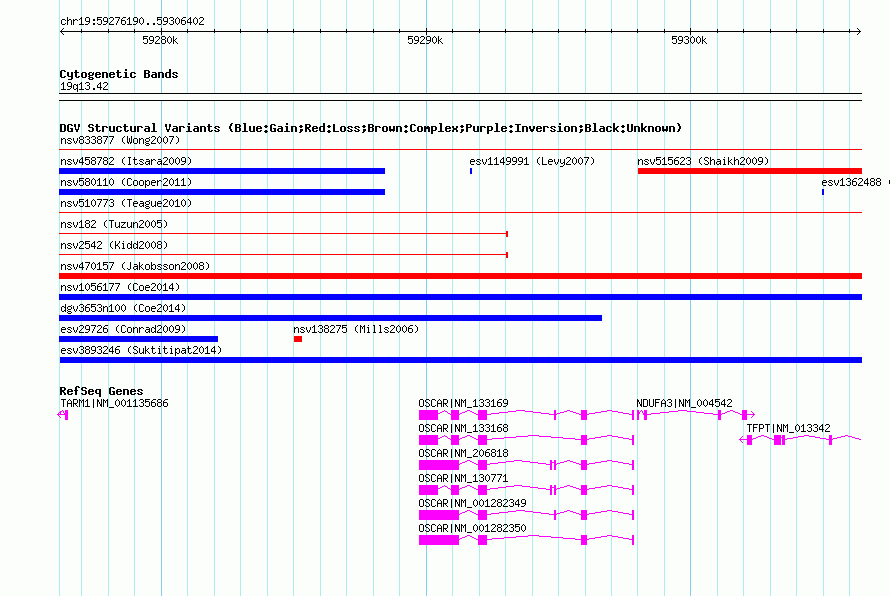This screenshot has width=890, height=596.
Task: Click the short blue bar under esv29726
Action: click(138, 339)
